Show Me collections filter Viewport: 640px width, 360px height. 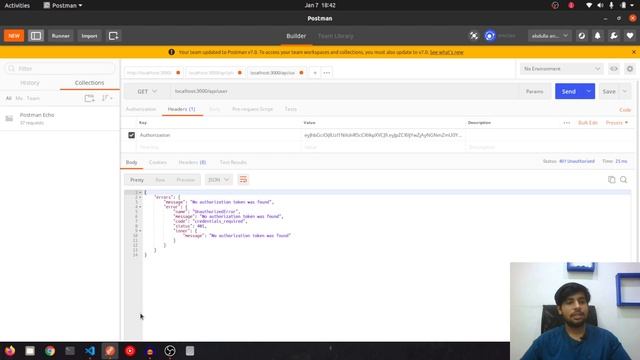click(x=19, y=98)
